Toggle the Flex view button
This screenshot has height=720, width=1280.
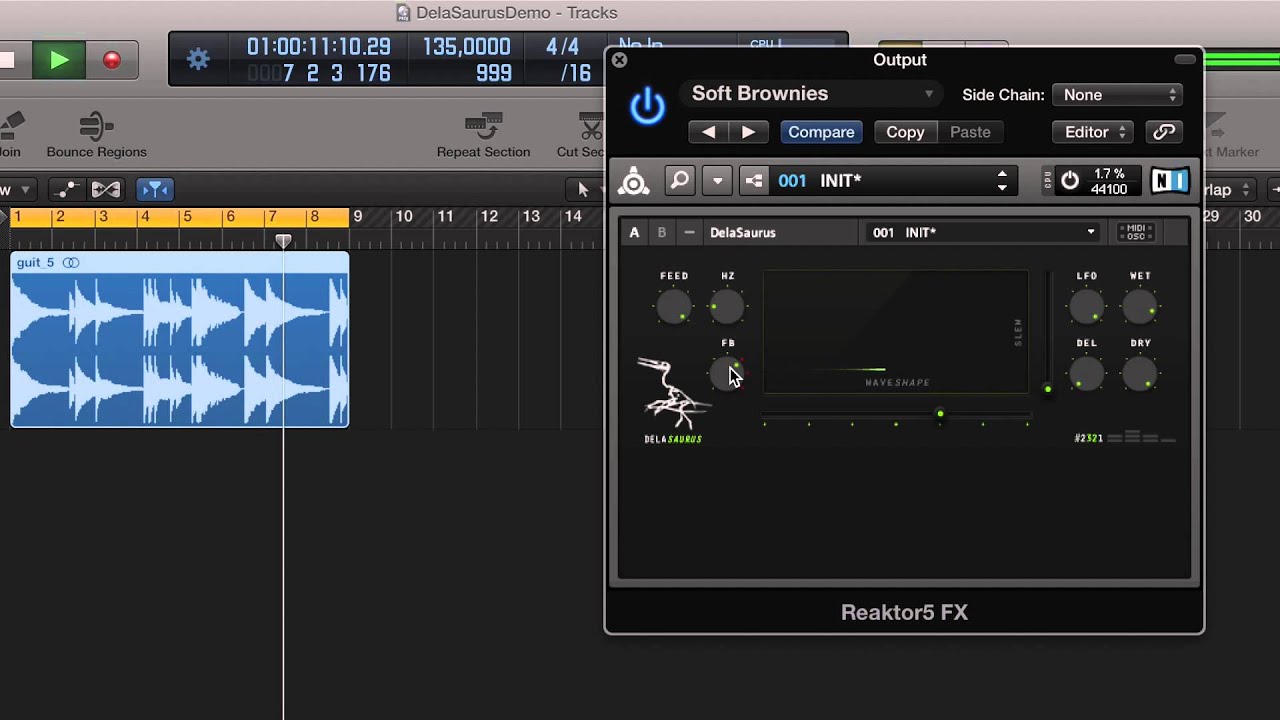tap(105, 189)
